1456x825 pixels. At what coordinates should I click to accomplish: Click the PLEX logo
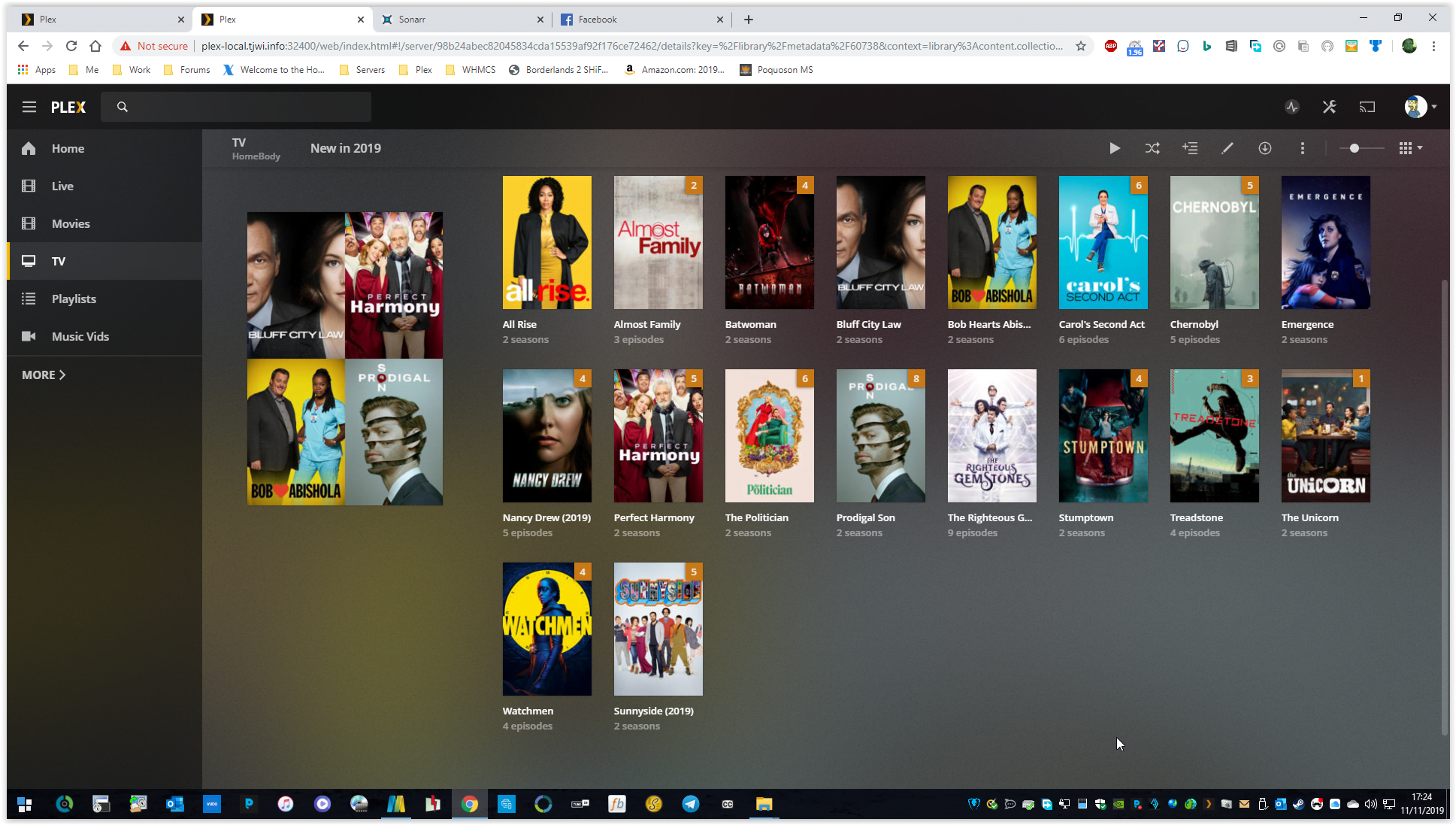pyautogui.click(x=68, y=107)
